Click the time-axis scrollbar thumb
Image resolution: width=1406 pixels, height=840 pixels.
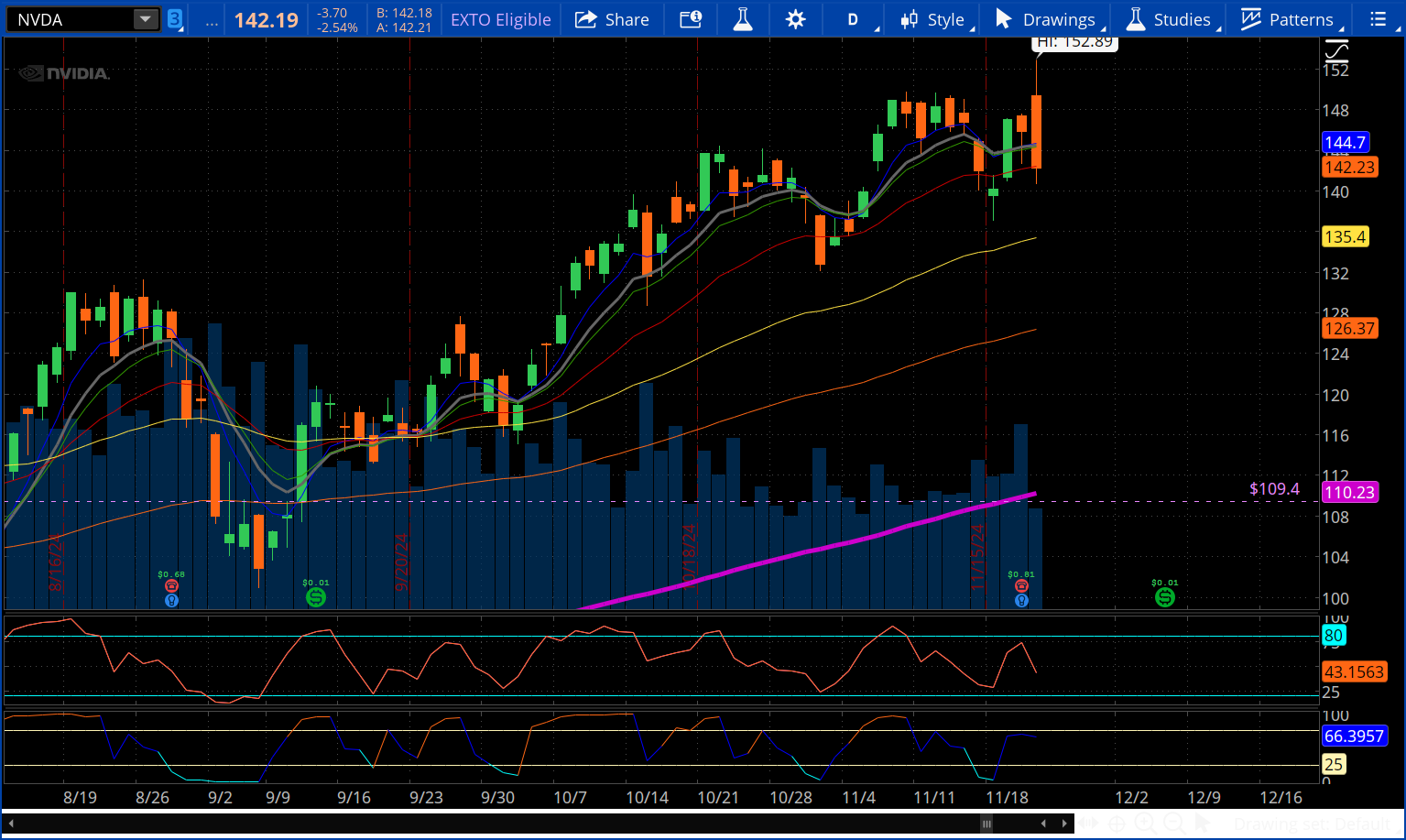[x=986, y=824]
